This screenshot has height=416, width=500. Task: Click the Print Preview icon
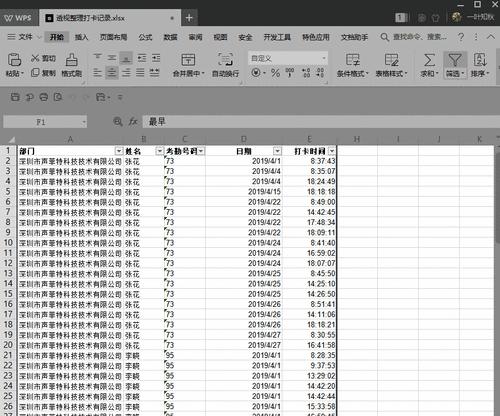click(58, 97)
